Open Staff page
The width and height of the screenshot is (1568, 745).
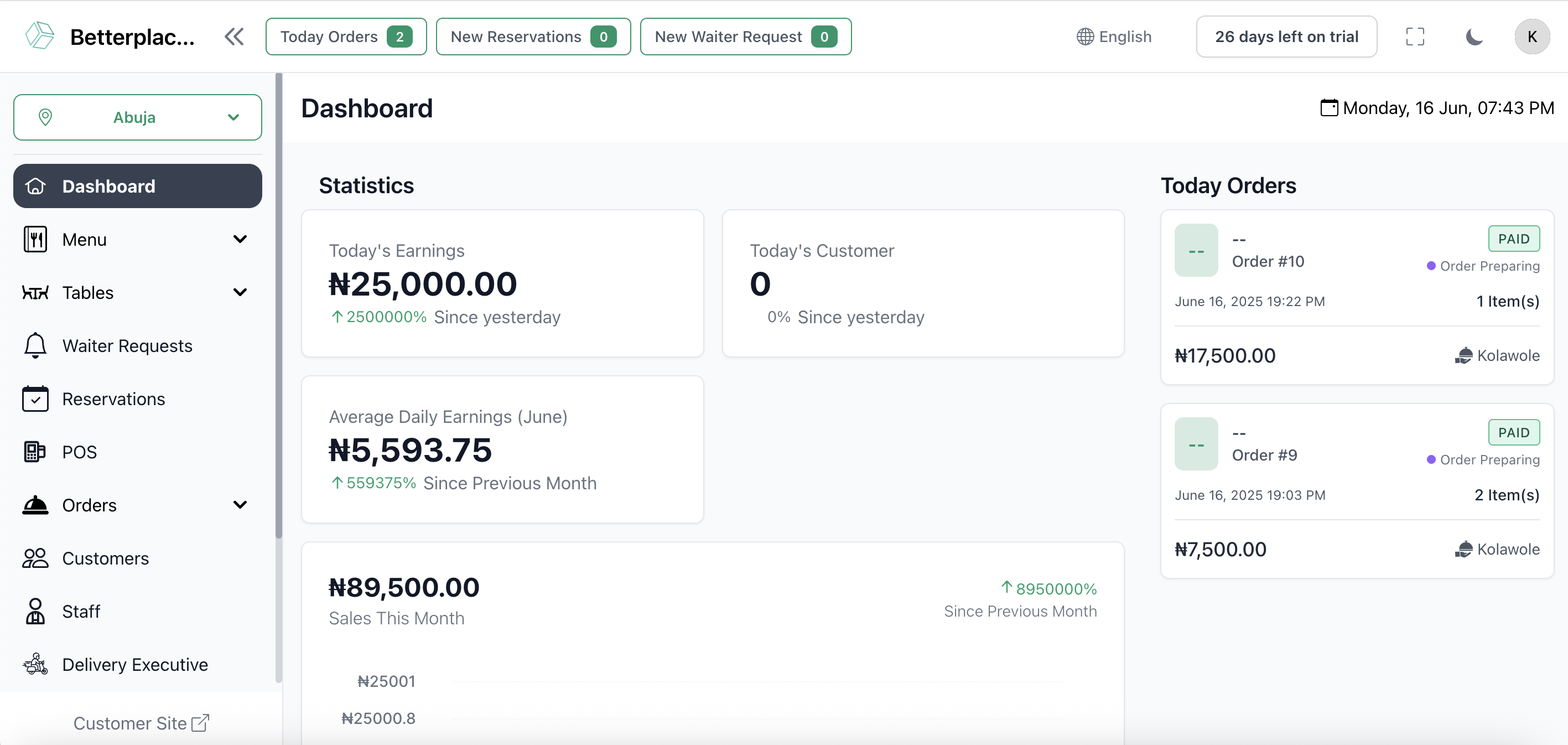[138, 611]
